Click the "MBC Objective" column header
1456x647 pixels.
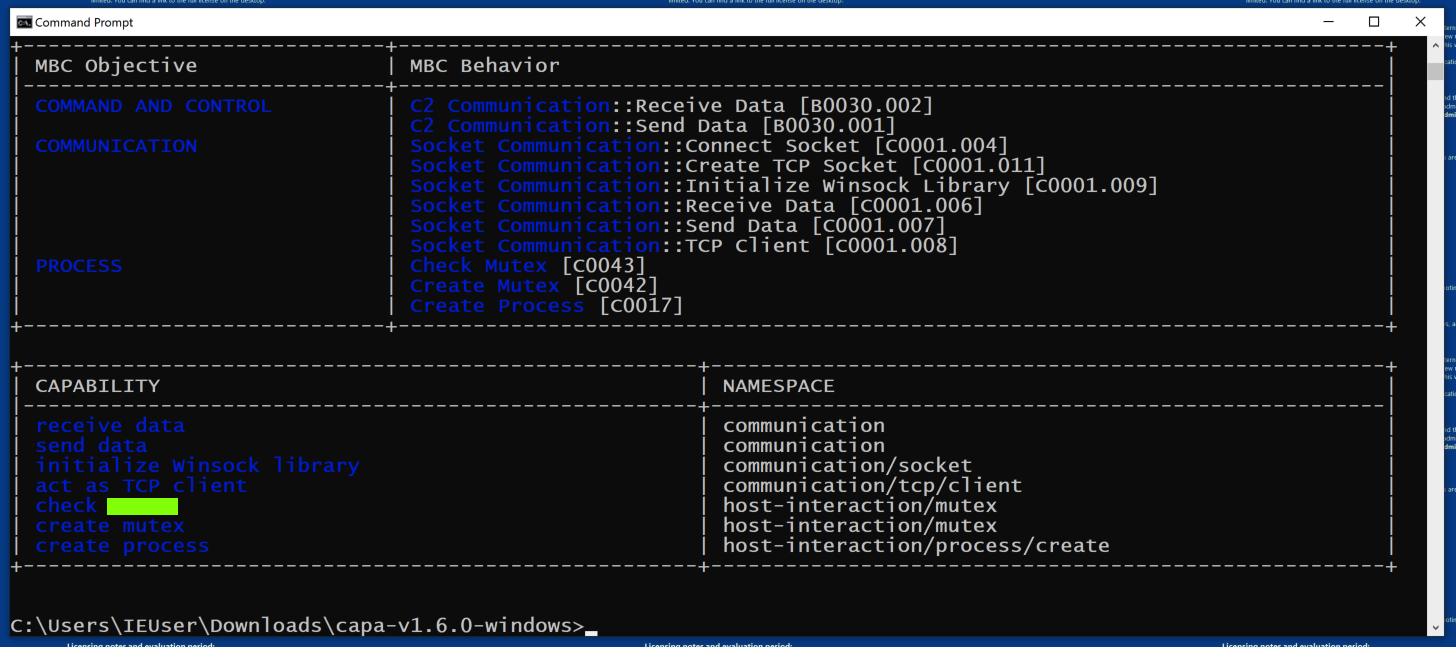[x=116, y=66]
